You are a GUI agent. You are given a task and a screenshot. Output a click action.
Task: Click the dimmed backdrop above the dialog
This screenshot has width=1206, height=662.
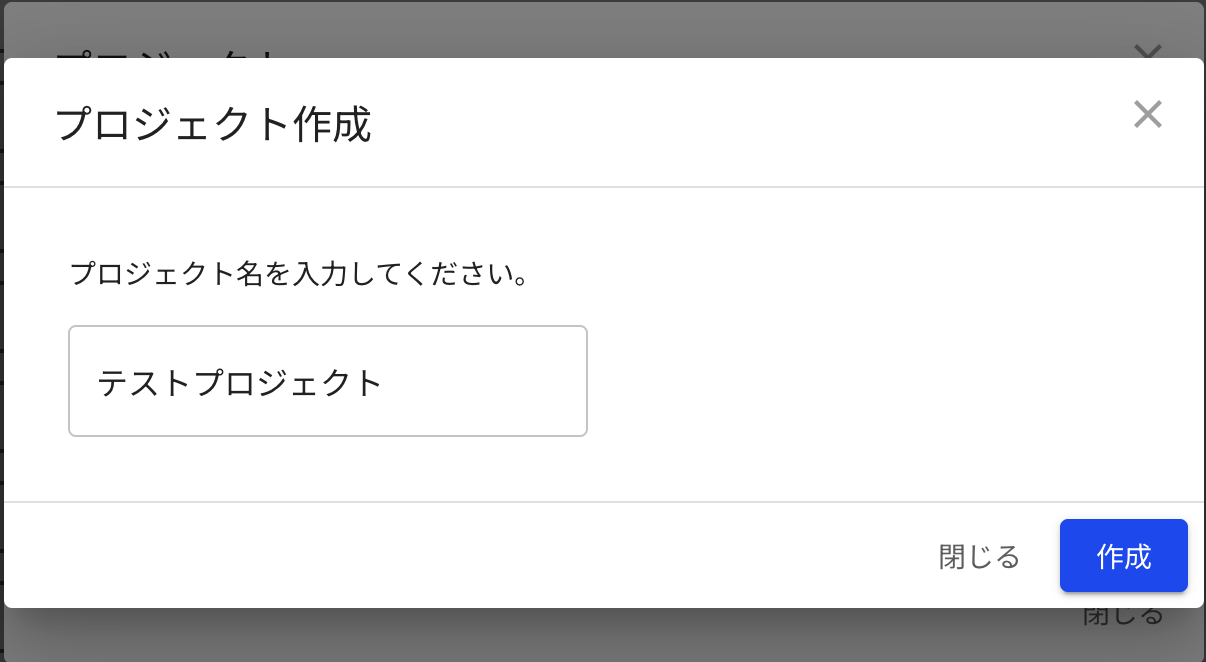600,28
